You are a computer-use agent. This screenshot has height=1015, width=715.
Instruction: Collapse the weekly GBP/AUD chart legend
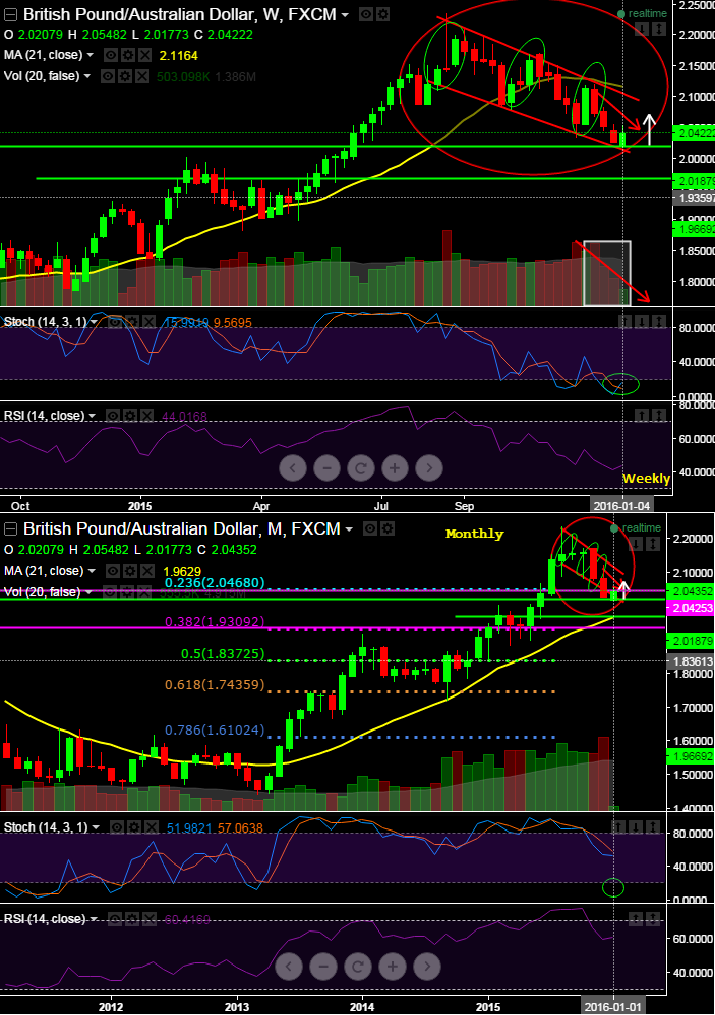pyautogui.click(x=10, y=14)
